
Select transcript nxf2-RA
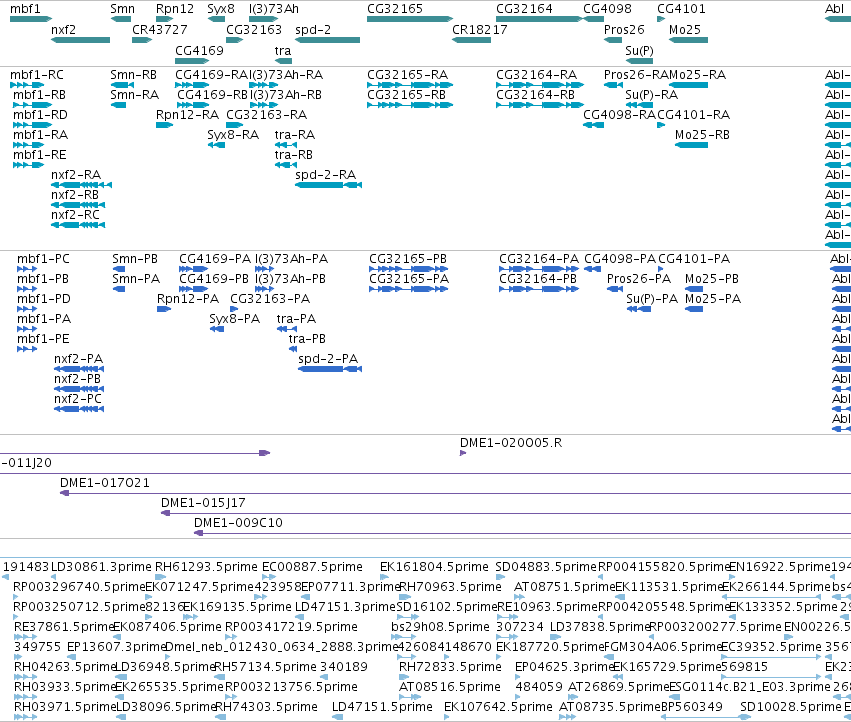(81, 185)
